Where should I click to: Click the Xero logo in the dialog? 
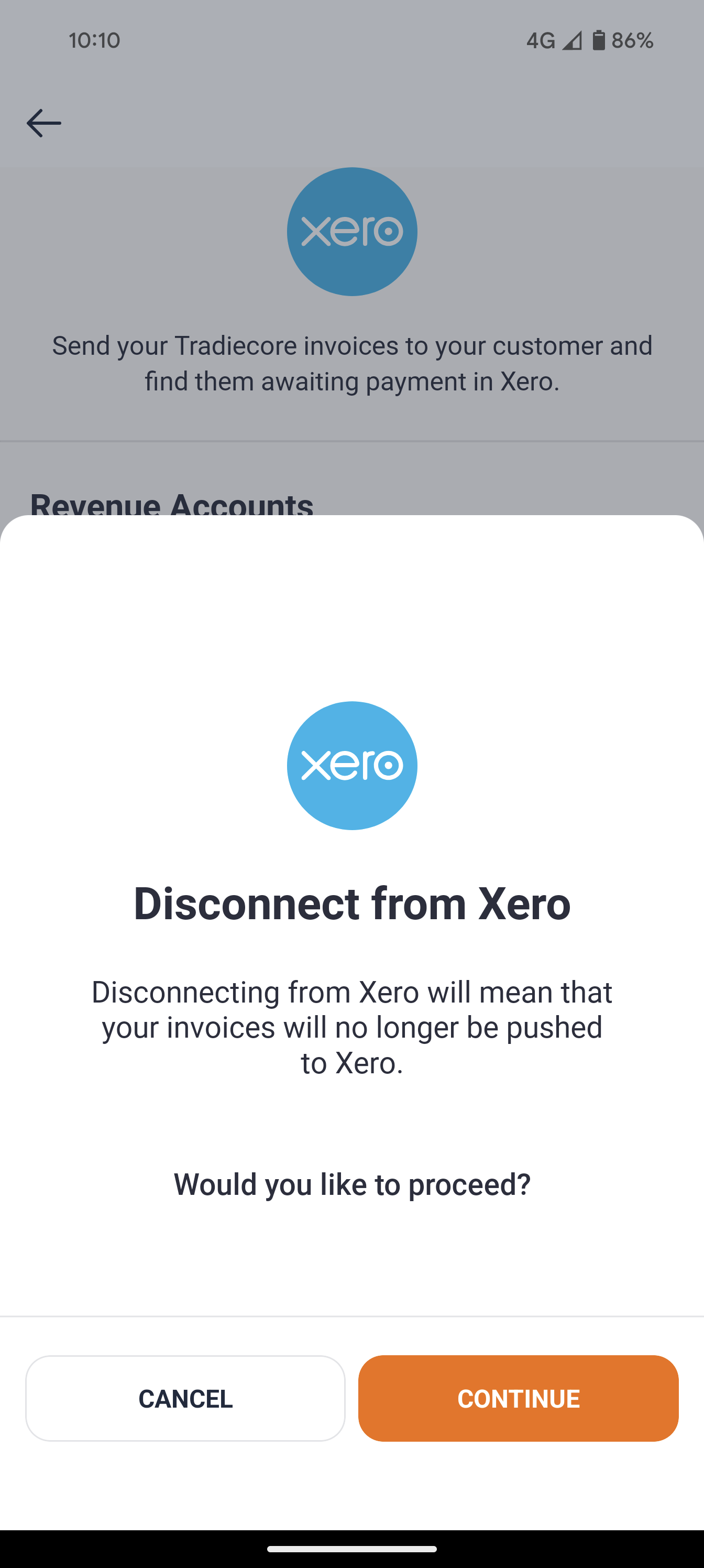pyautogui.click(x=351, y=765)
